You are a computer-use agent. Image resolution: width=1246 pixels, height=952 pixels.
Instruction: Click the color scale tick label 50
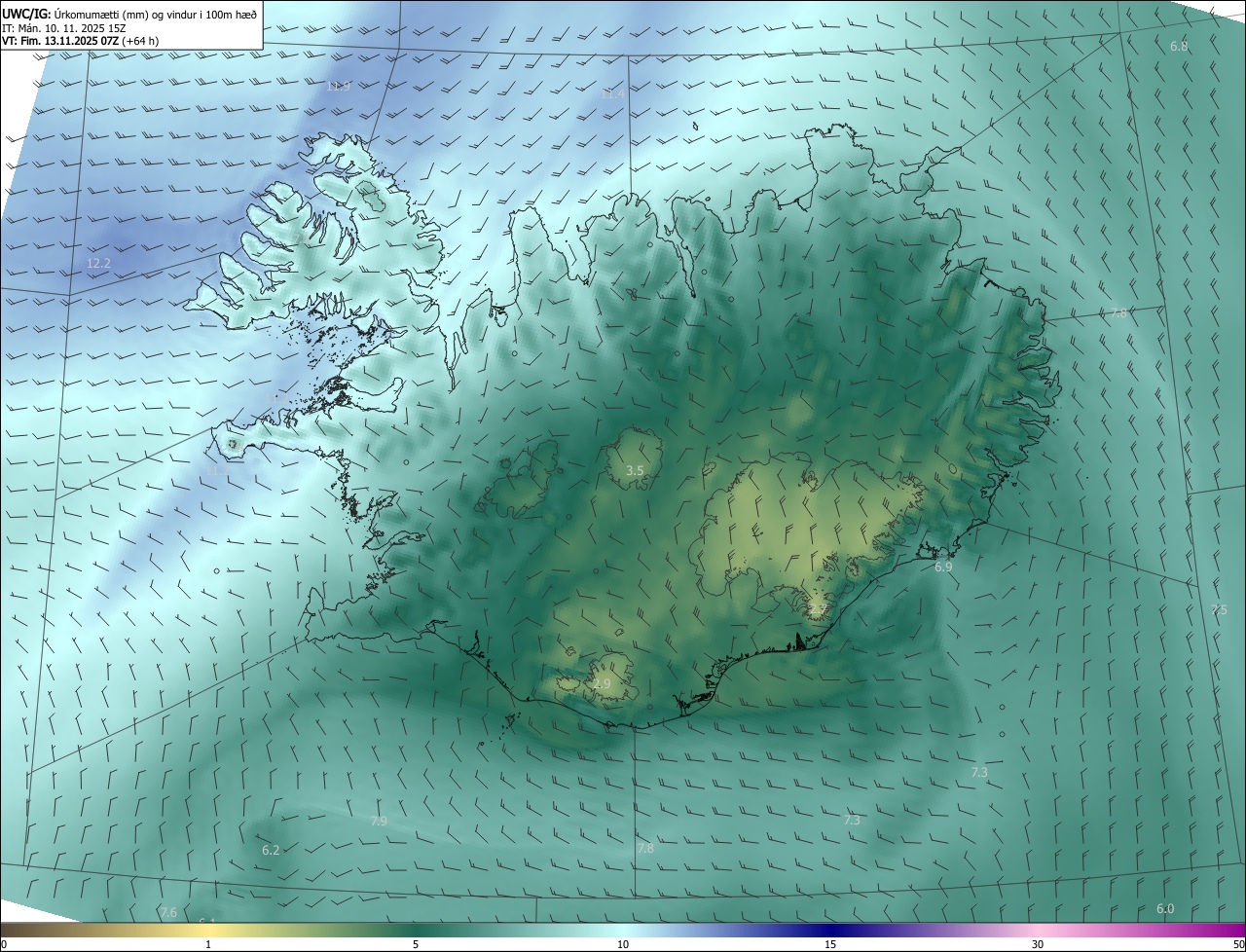point(1238,944)
